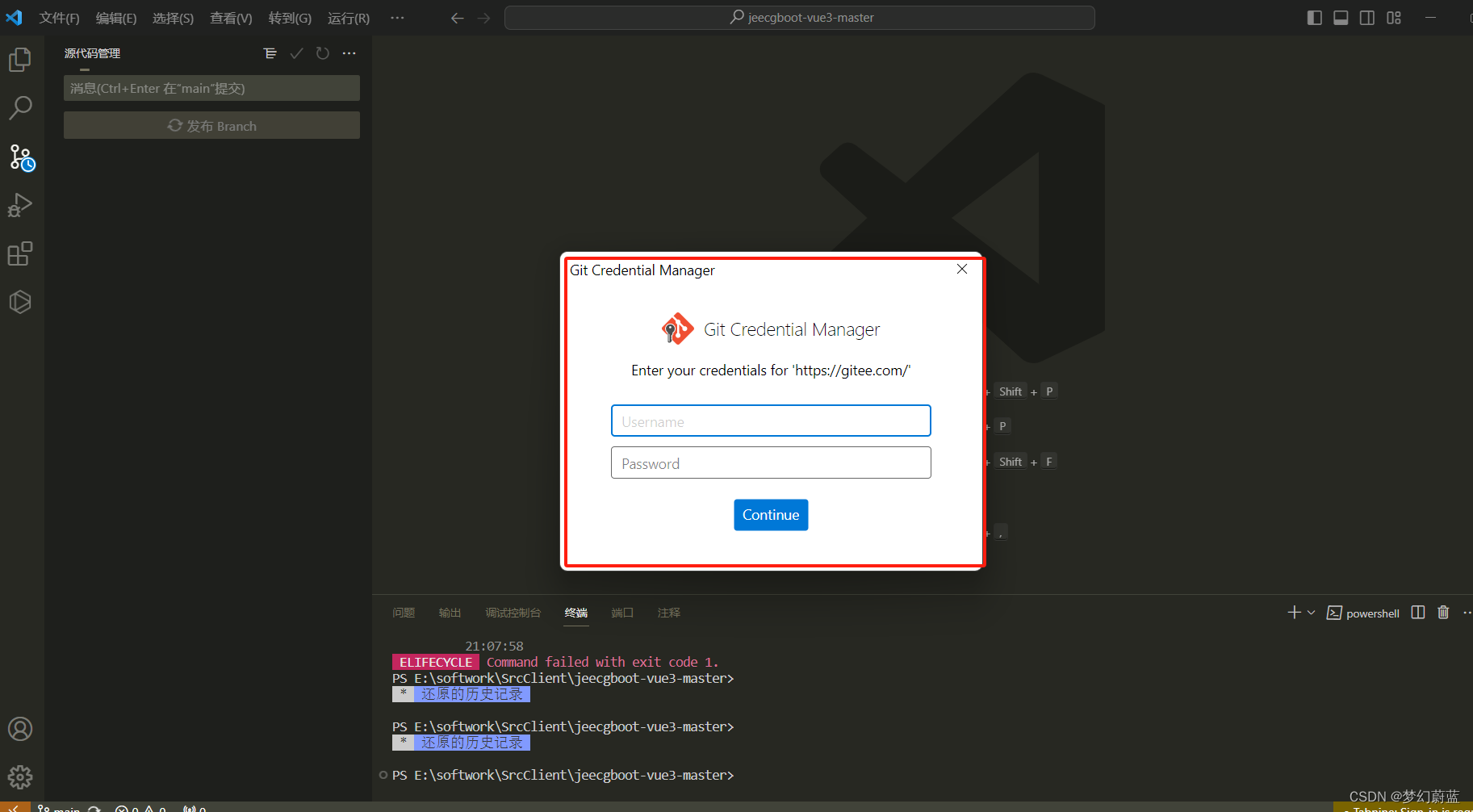Open the Run (运行) menu
This screenshot has width=1473, height=812.
point(349,18)
